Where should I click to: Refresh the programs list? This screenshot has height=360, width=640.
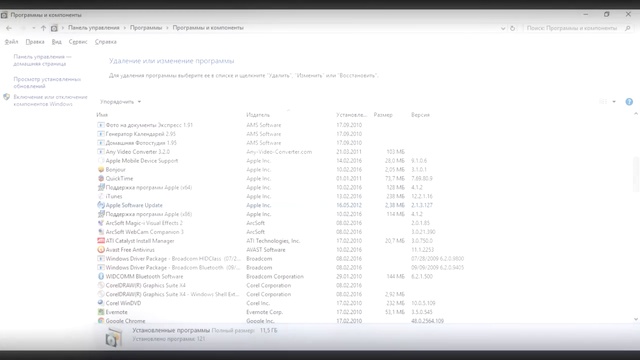pos(513,28)
